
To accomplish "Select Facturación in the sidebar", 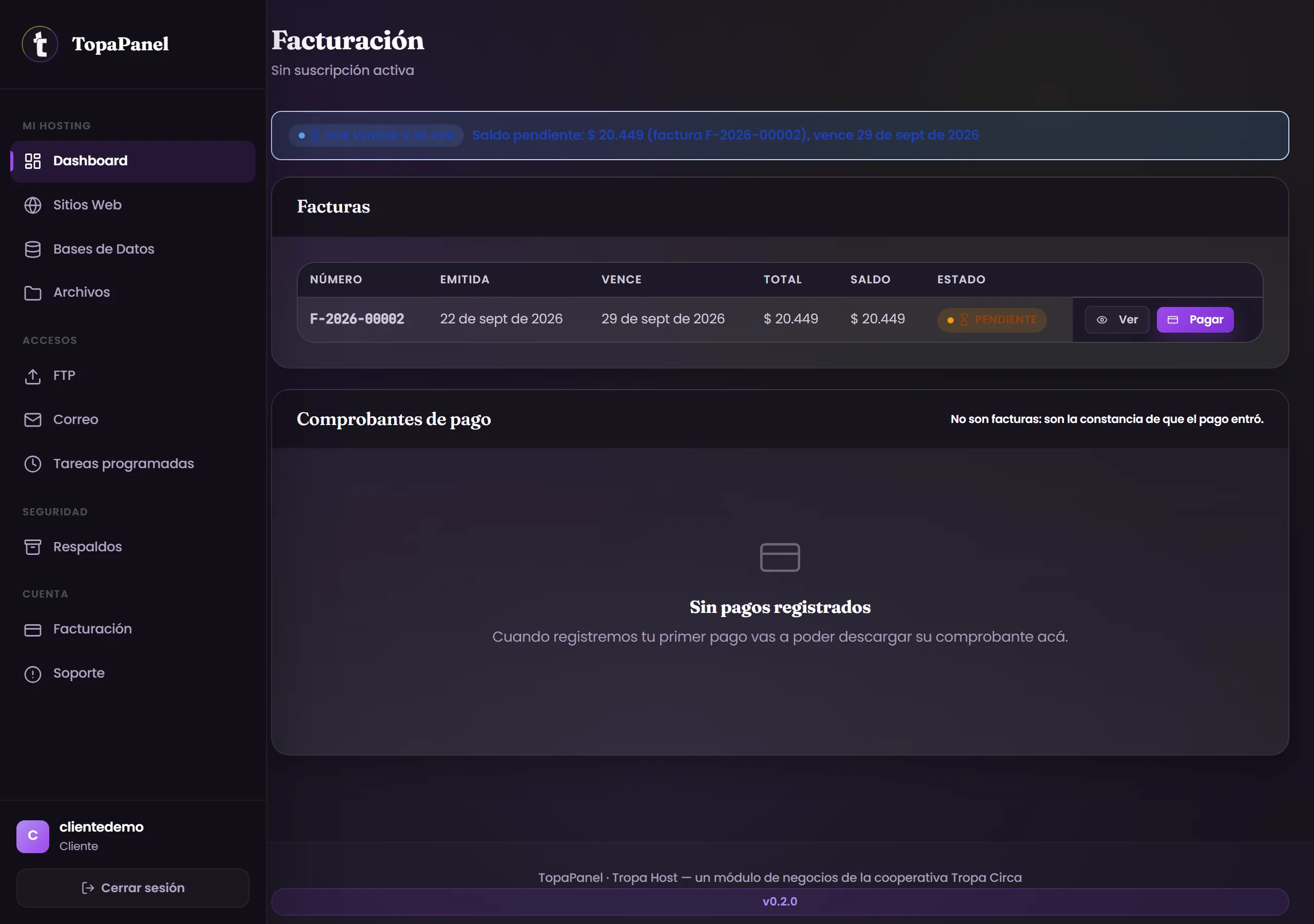I will click(133, 629).
